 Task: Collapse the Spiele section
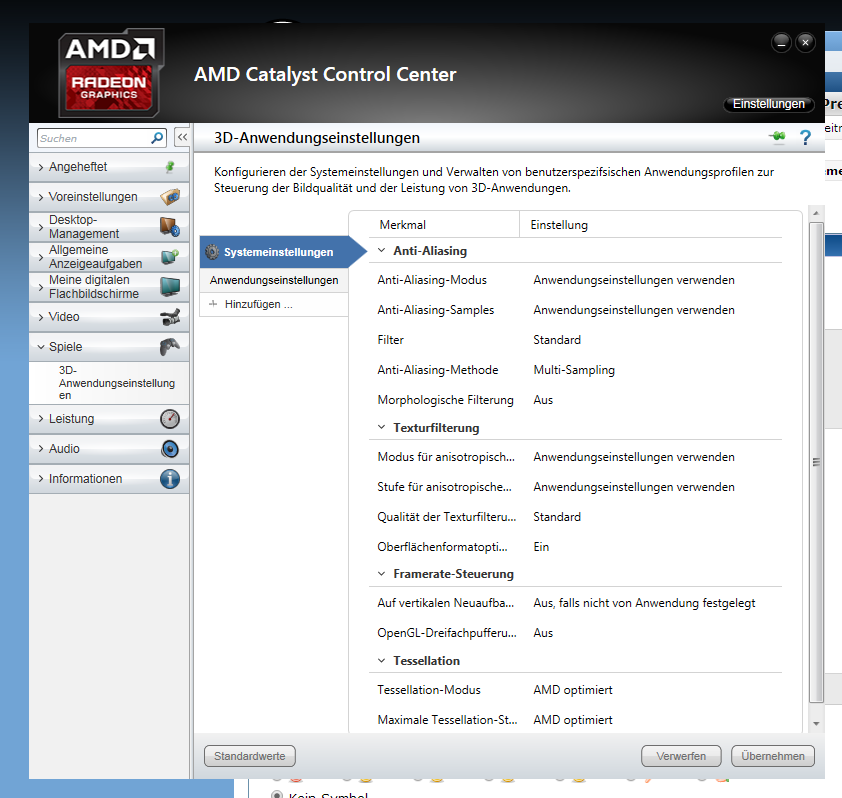(x=41, y=347)
